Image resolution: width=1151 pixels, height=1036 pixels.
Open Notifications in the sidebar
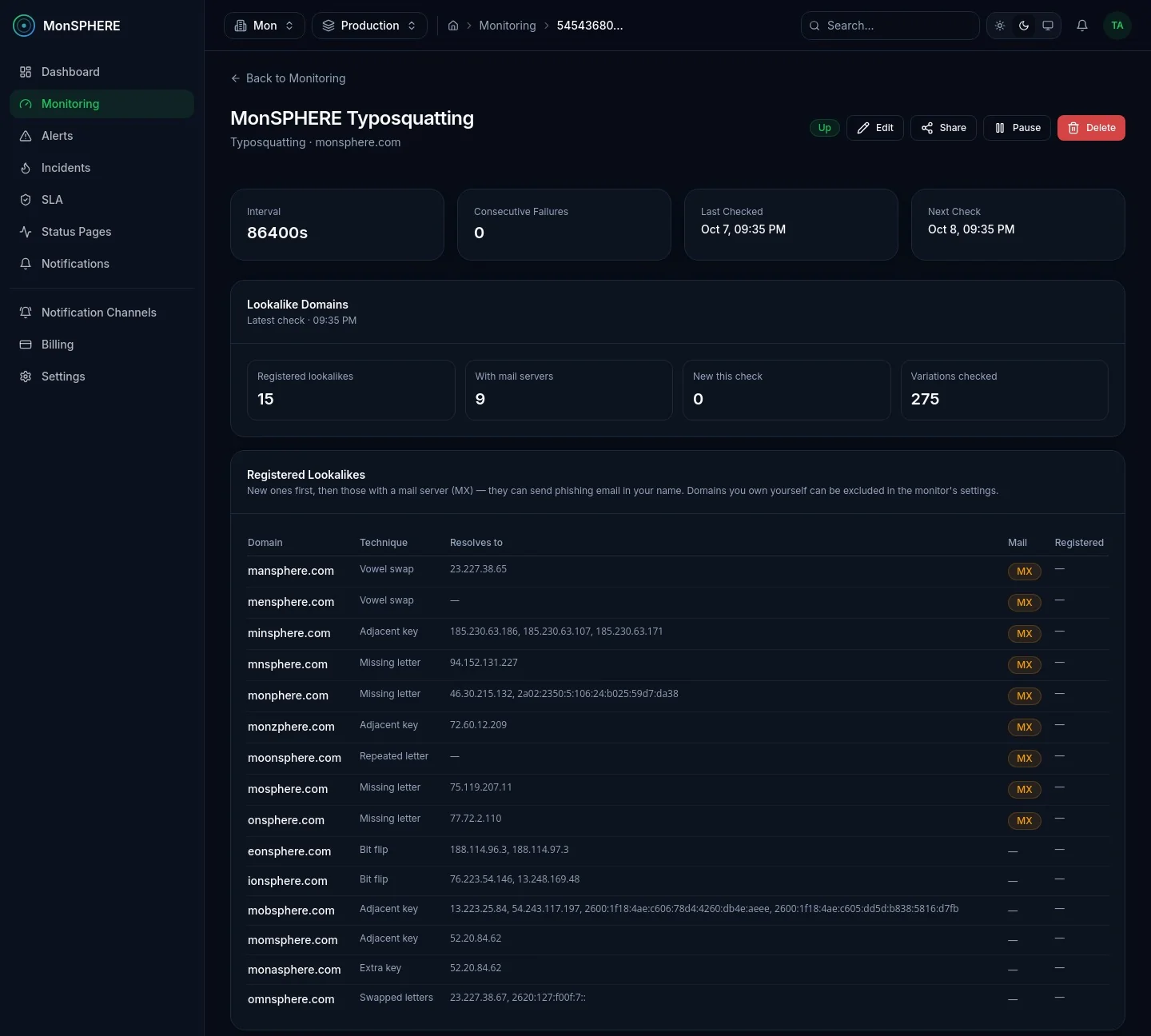pos(102,264)
